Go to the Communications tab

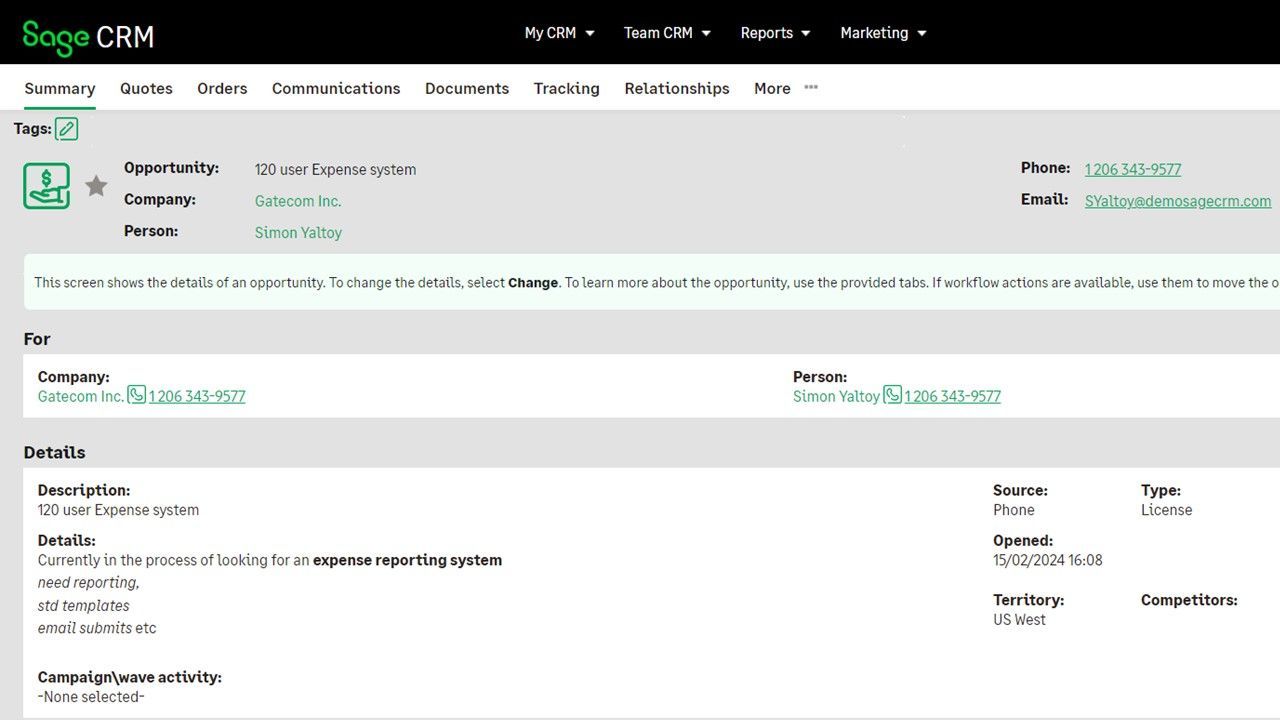click(x=336, y=88)
